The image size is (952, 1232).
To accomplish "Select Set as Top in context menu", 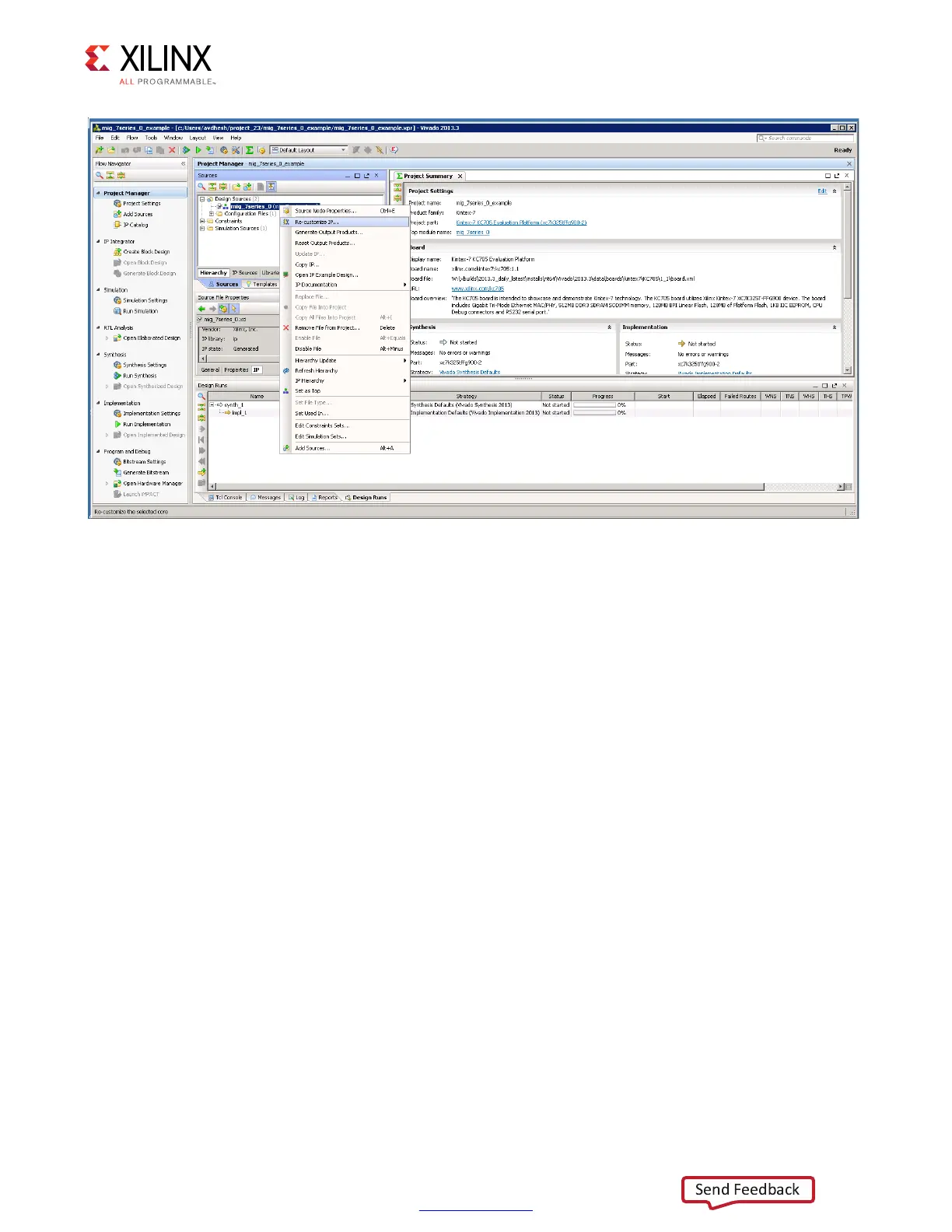I will click(345, 391).
